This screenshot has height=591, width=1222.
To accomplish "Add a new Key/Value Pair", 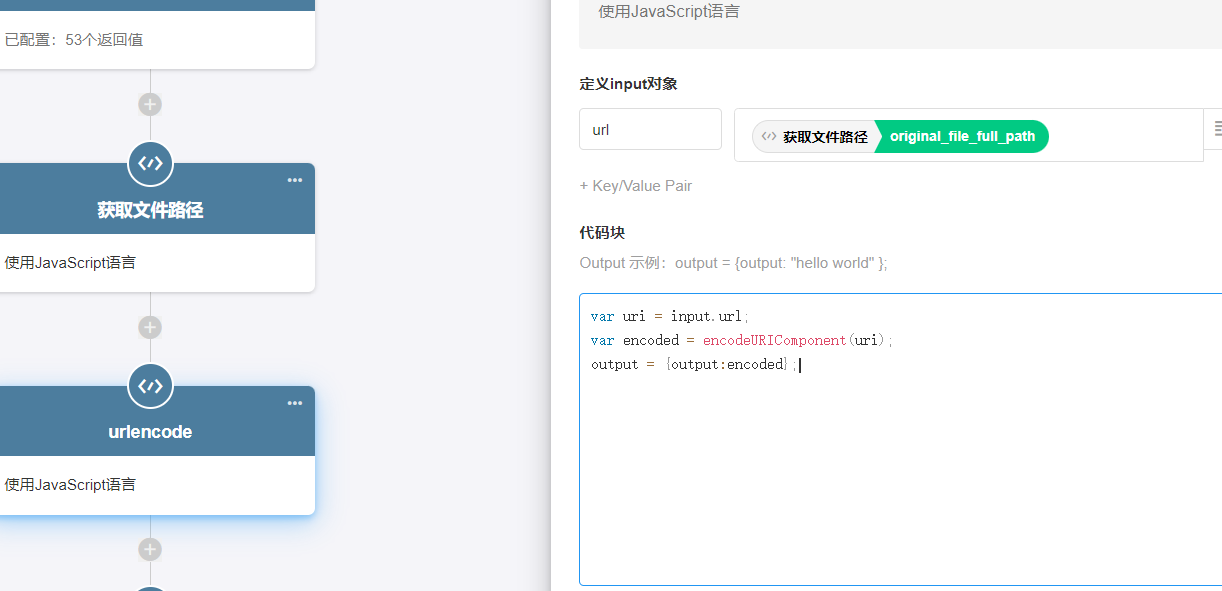I will click(x=635, y=186).
